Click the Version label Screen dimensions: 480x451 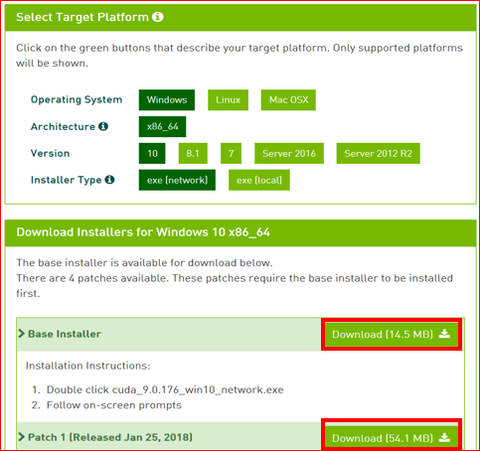point(50,153)
